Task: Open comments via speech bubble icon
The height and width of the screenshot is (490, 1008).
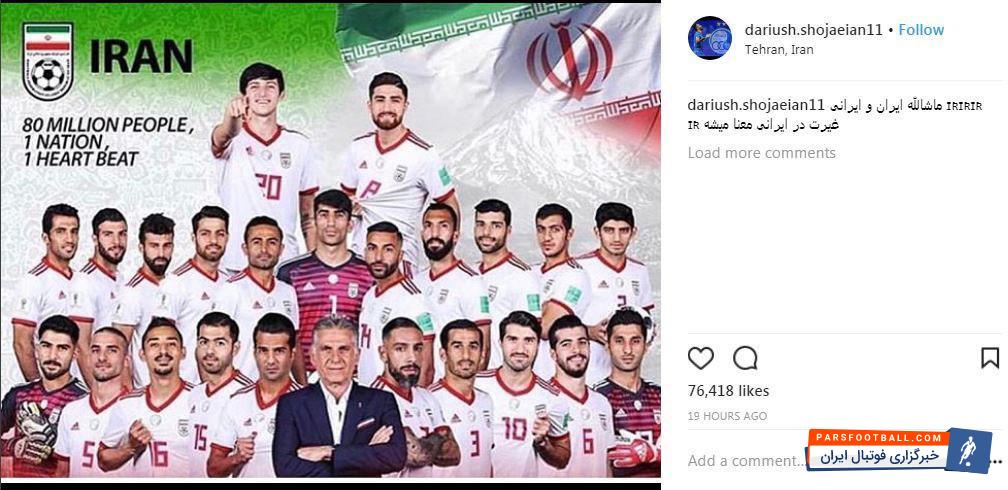Action: pos(745,358)
